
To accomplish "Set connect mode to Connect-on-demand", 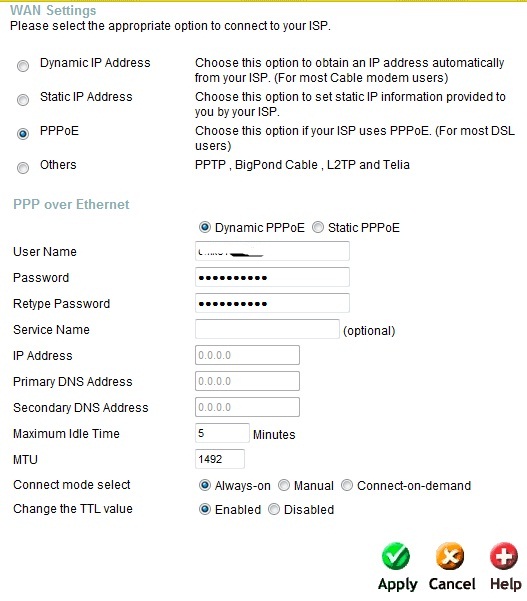I will click(x=347, y=485).
